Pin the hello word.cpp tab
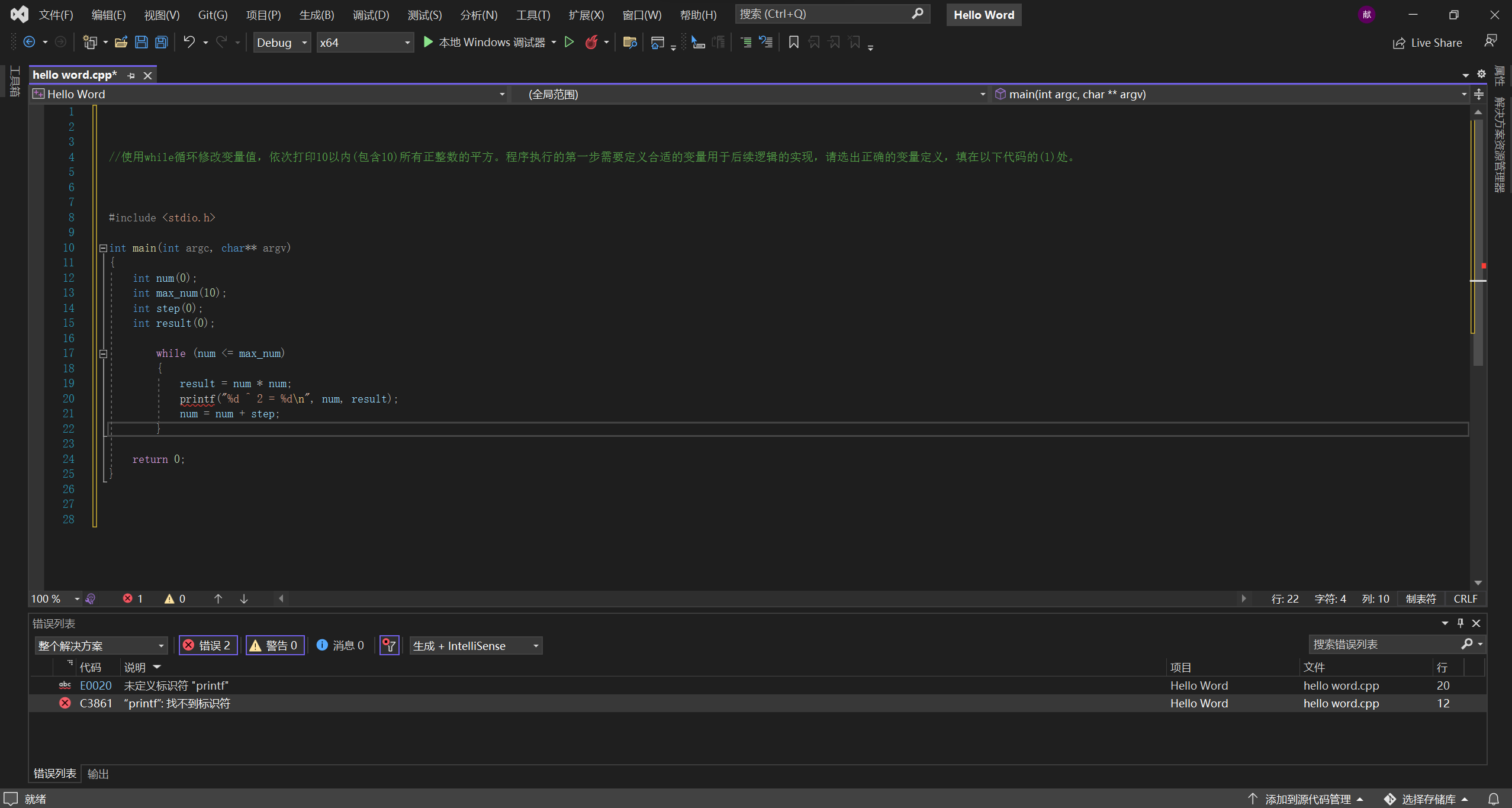This screenshot has height=808, width=1512. [x=131, y=76]
